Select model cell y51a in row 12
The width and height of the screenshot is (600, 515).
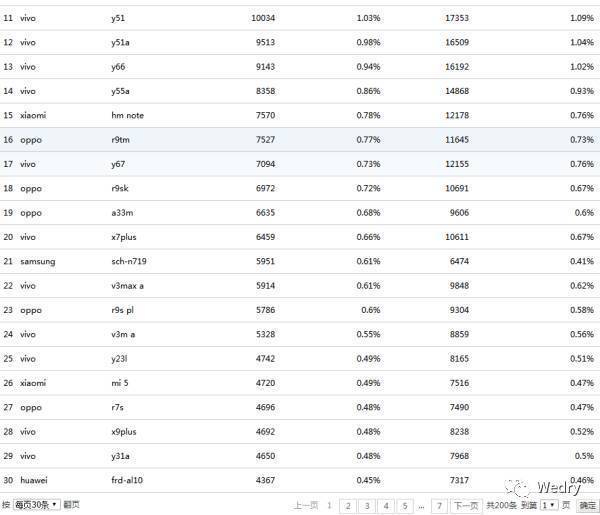pyautogui.click(x=120, y=42)
